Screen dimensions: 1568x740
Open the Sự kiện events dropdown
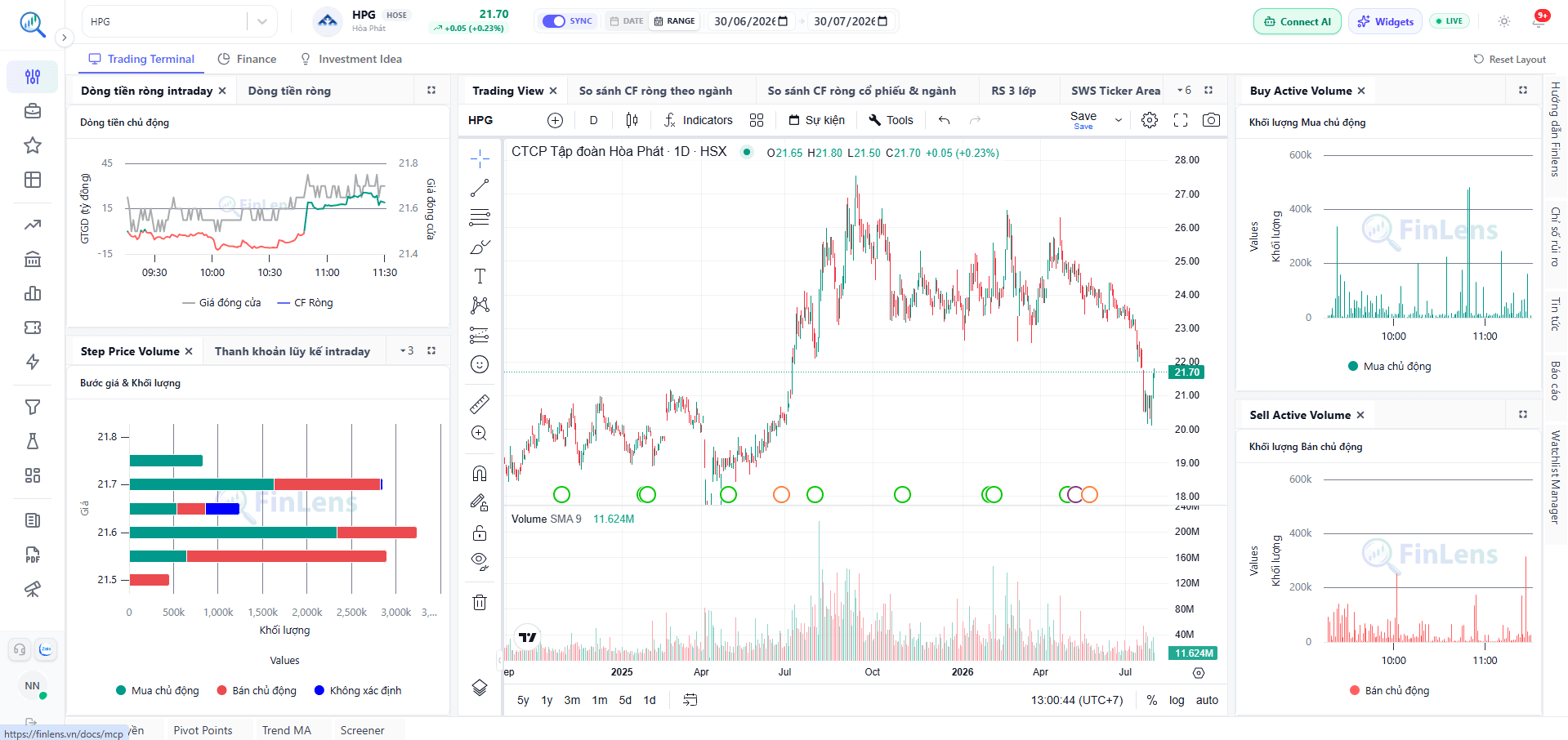pos(816,120)
